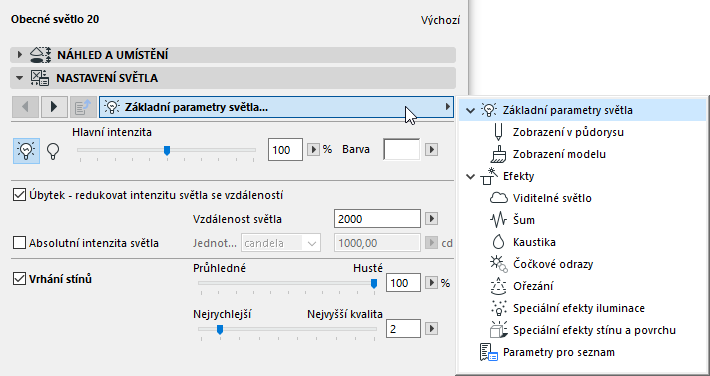Click the shadow quality value 2 field
Screen dimensions: 710x376
[403, 328]
